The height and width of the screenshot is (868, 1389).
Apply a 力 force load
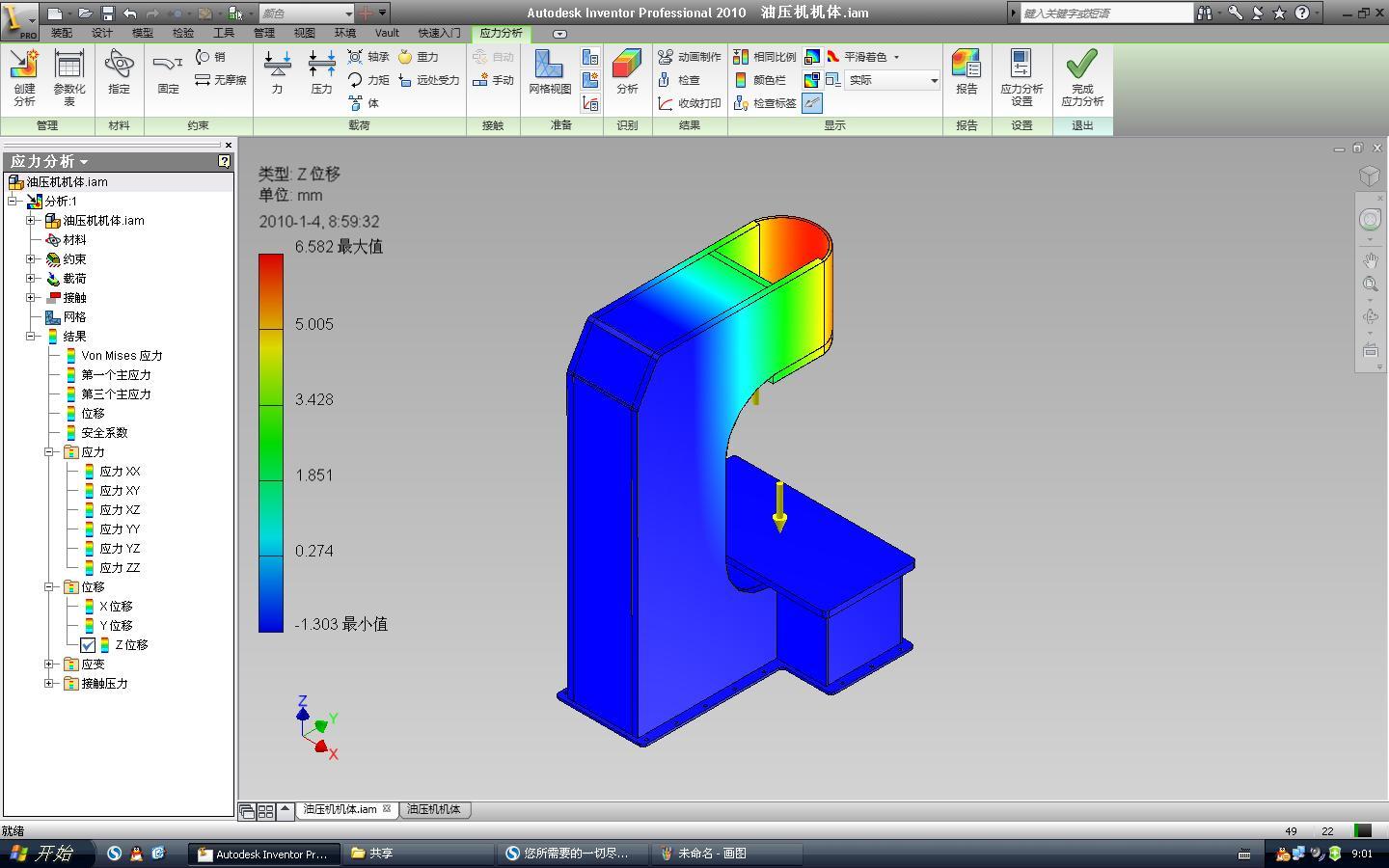(277, 73)
